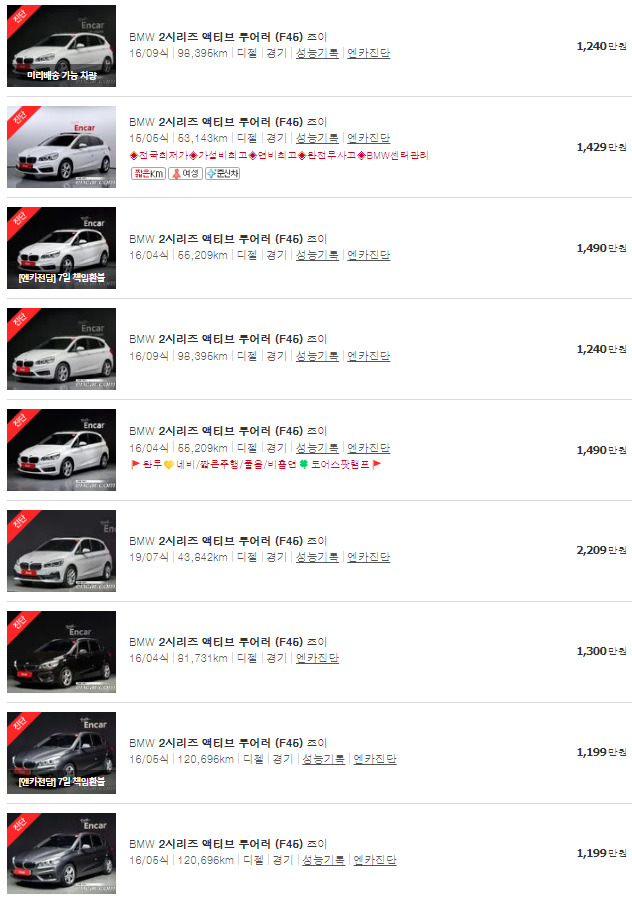This screenshot has height=897, width=632.
Task: Click the 준신차 badge icon
Action: point(222,173)
